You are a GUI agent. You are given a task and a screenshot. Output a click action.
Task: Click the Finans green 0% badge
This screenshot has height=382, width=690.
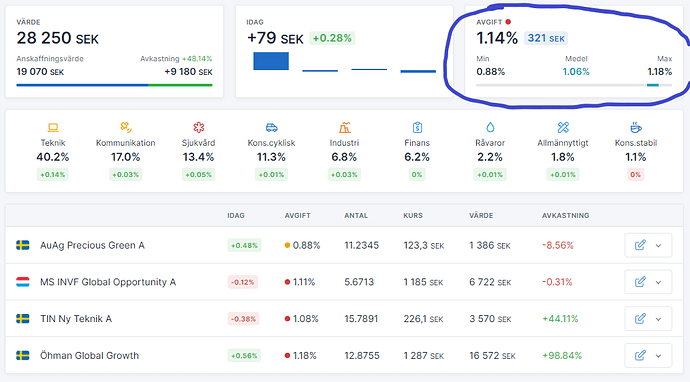tap(417, 175)
